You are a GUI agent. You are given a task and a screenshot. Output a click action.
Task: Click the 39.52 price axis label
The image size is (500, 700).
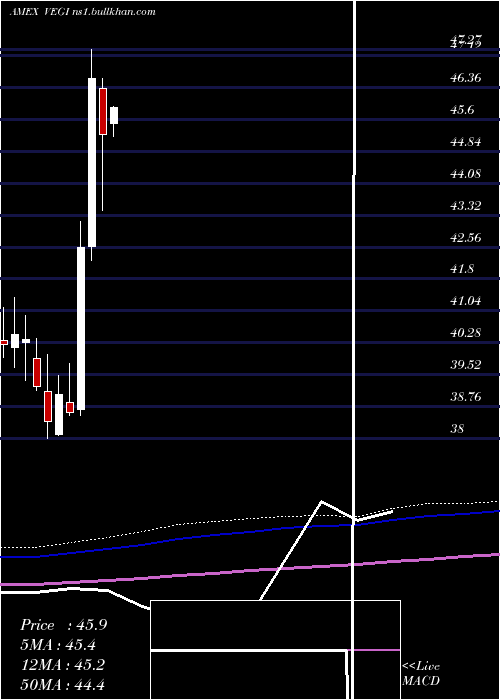(466, 365)
